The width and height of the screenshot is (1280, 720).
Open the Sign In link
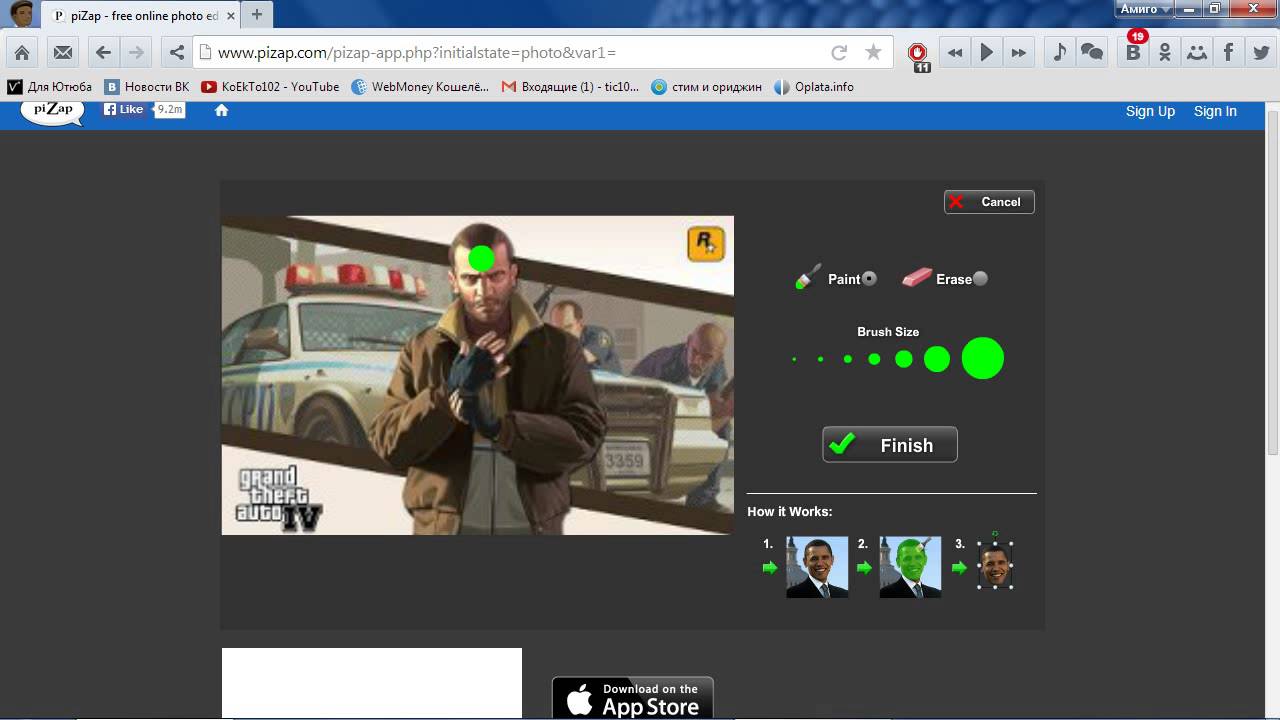point(1215,111)
